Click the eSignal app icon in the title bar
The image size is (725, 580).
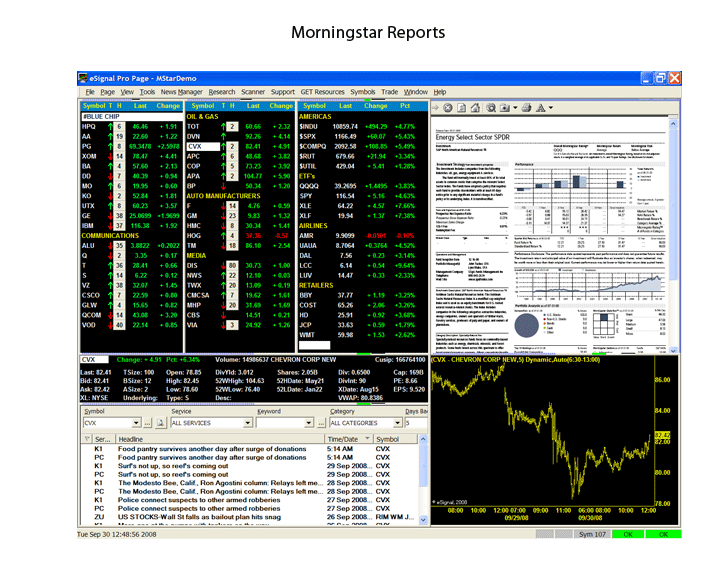coord(83,78)
